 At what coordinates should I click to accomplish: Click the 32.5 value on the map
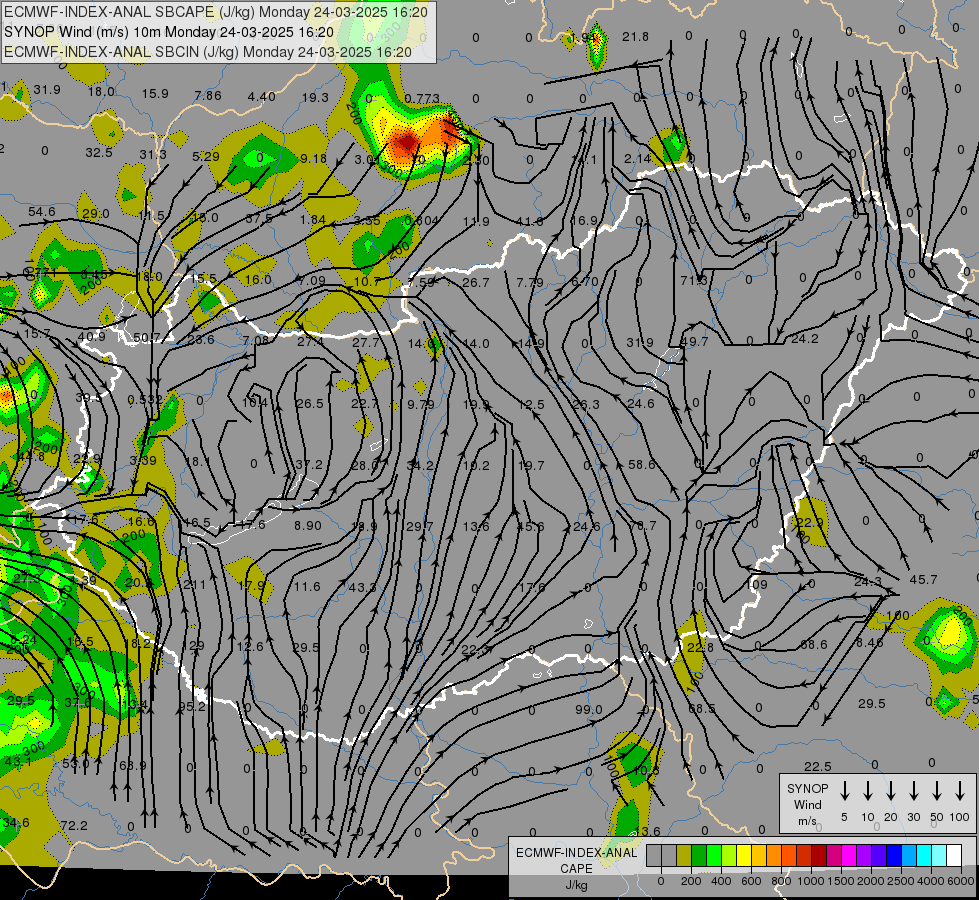tap(99, 152)
